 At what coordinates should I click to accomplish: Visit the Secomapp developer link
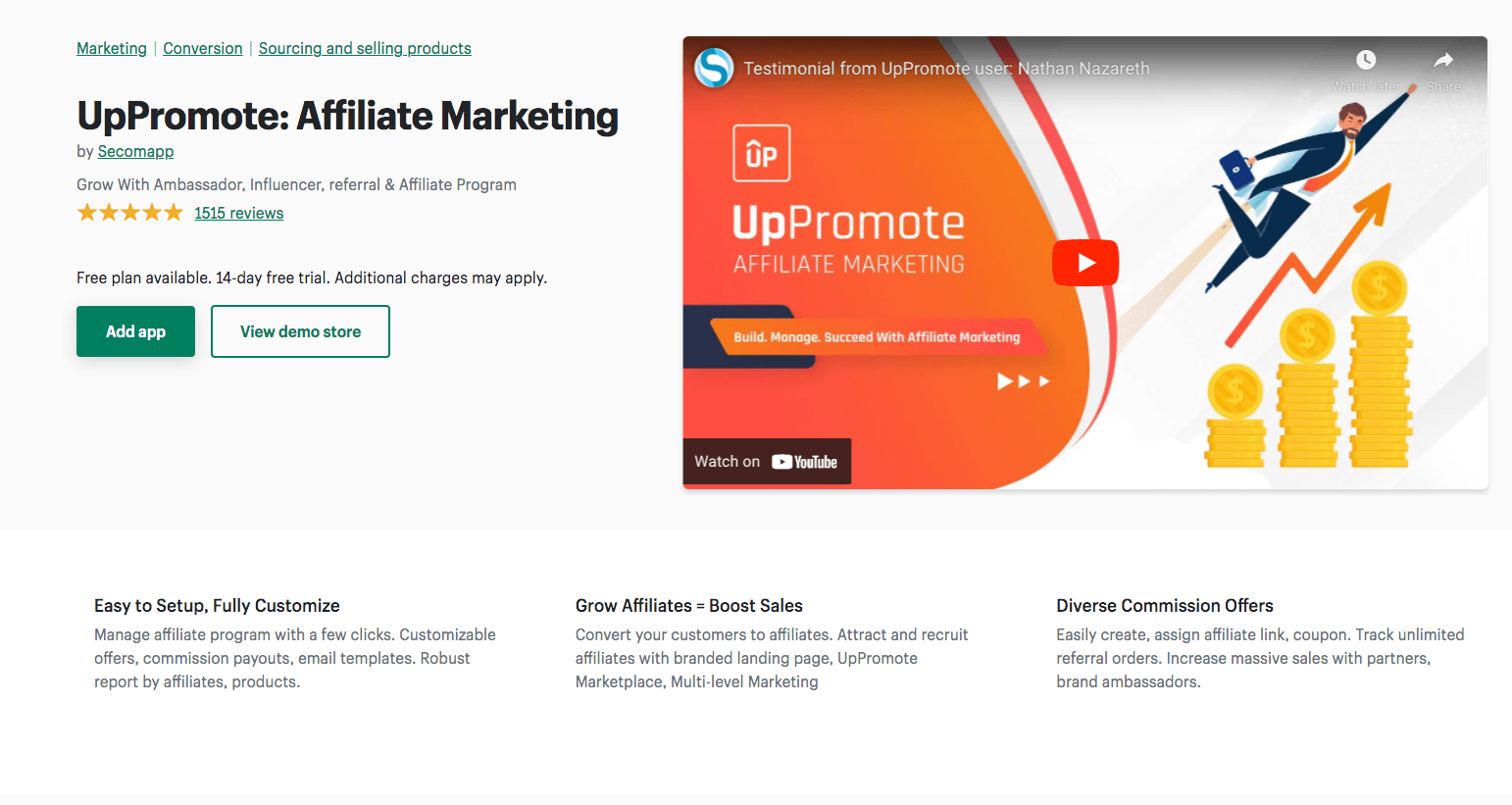(x=135, y=151)
